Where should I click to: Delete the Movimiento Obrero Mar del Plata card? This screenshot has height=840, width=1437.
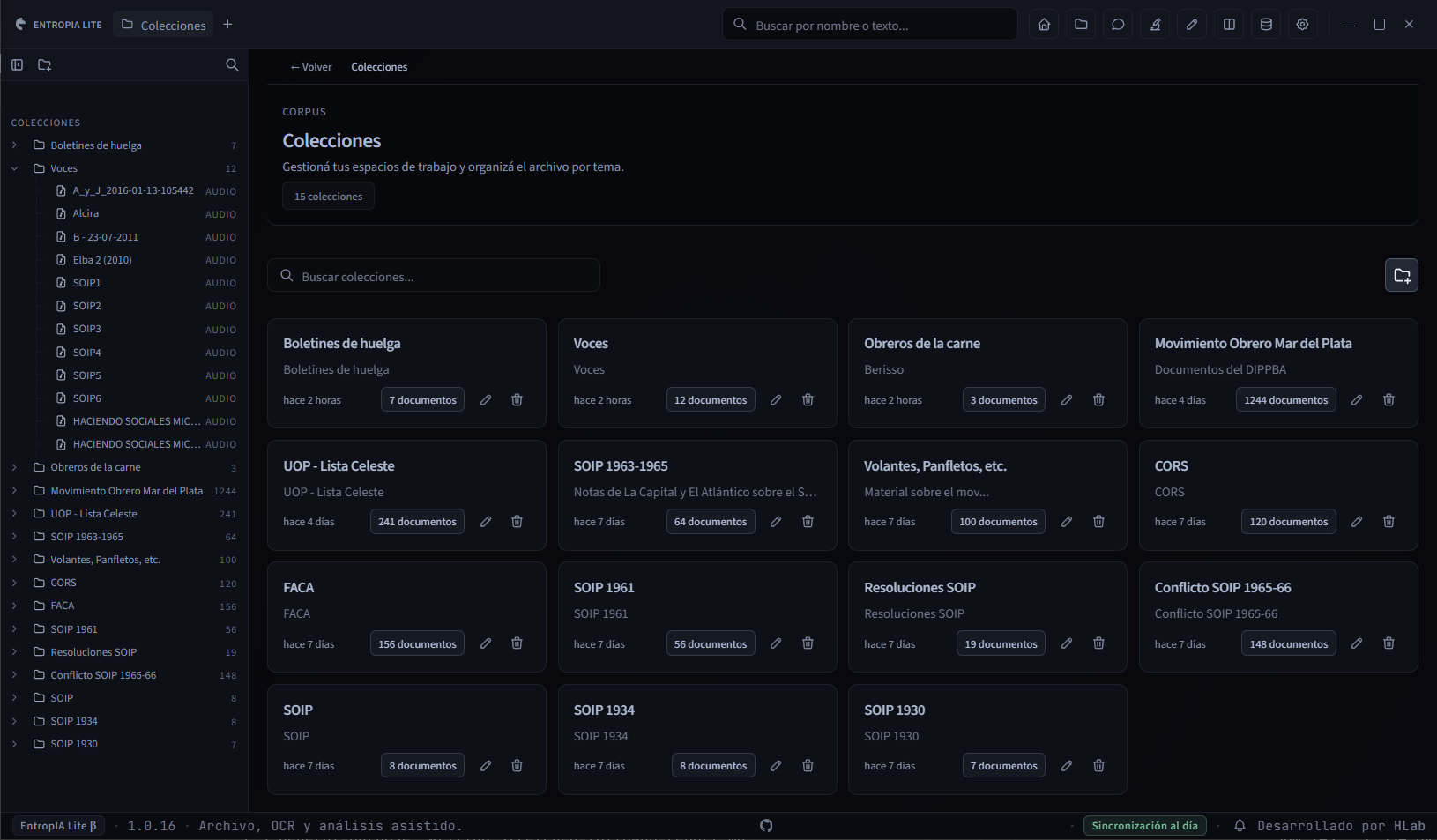[x=1389, y=400]
